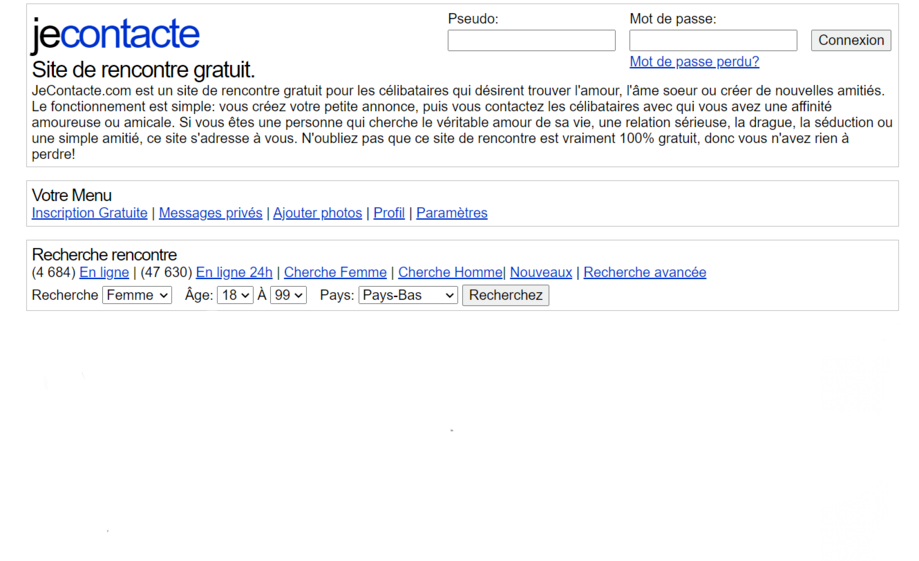Viewport: 919px width, 561px height.
Task: Click the jecontacte logo
Action: click(x=115, y=35)
